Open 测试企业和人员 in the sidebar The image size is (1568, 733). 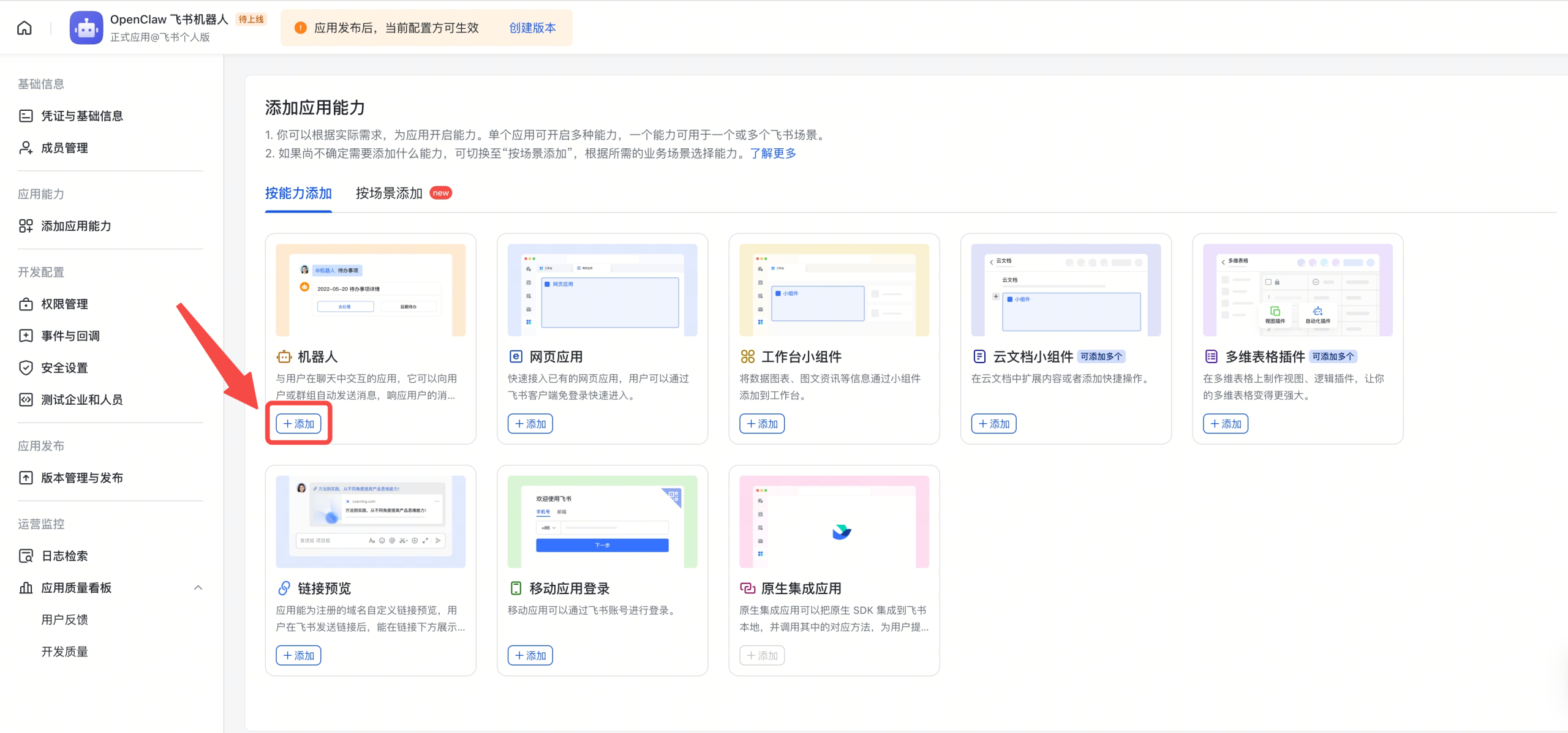[81, 400]
